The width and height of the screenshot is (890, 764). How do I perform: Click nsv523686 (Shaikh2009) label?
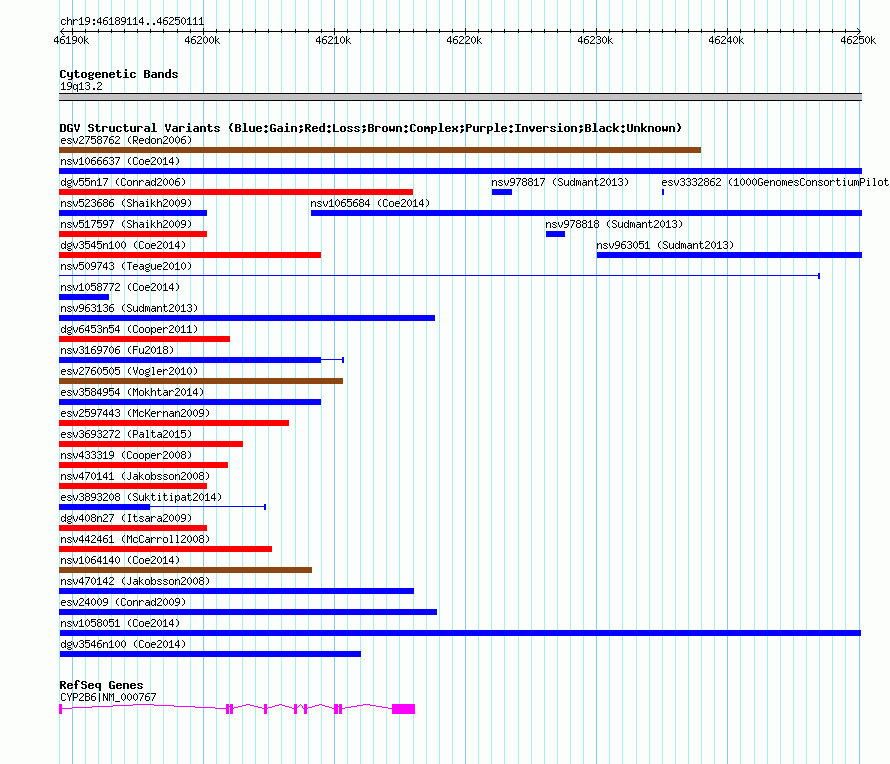click(126, 203)
